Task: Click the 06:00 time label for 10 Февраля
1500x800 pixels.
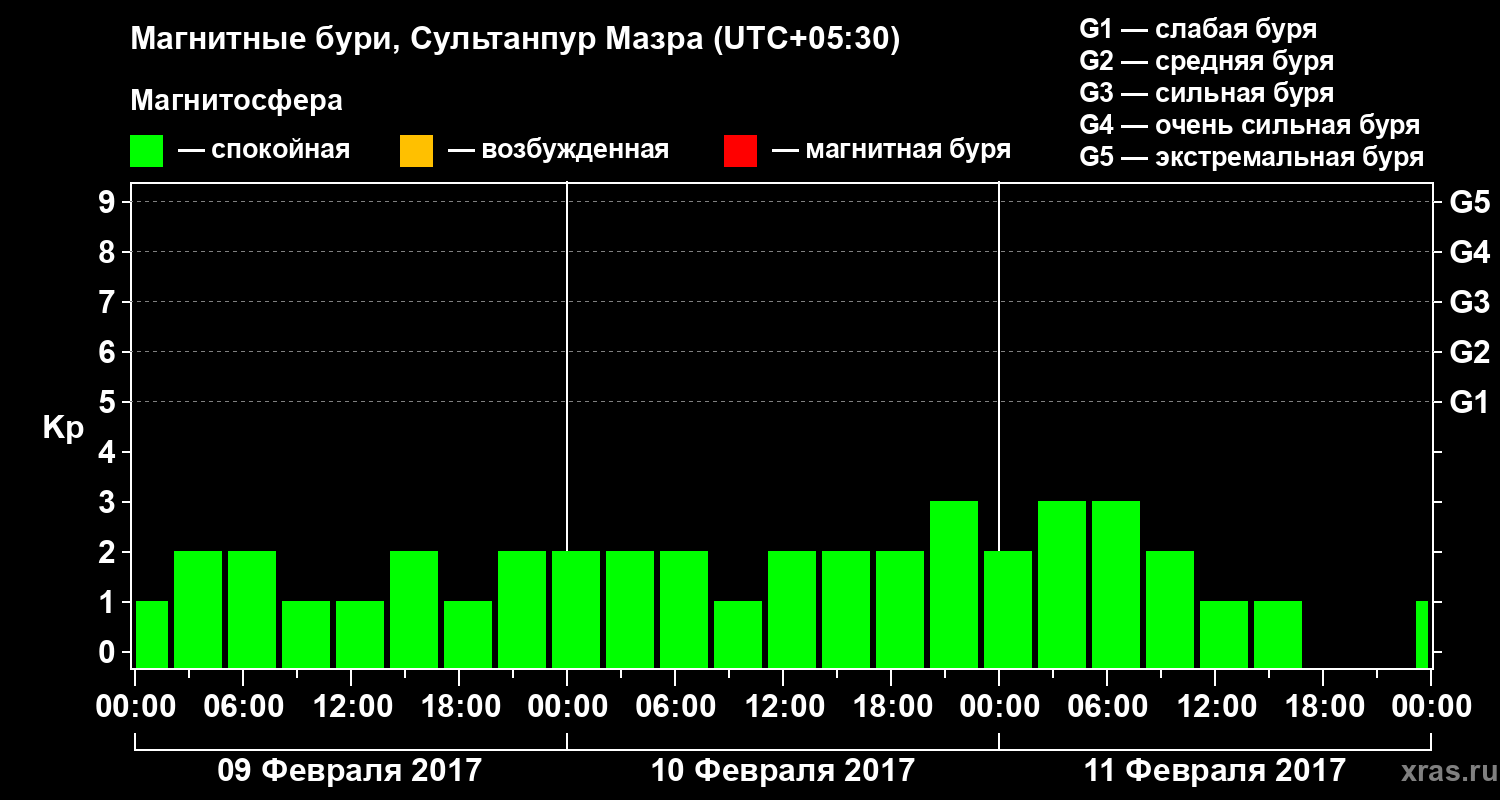Action: pyautogui.click(x=675, y=707)
